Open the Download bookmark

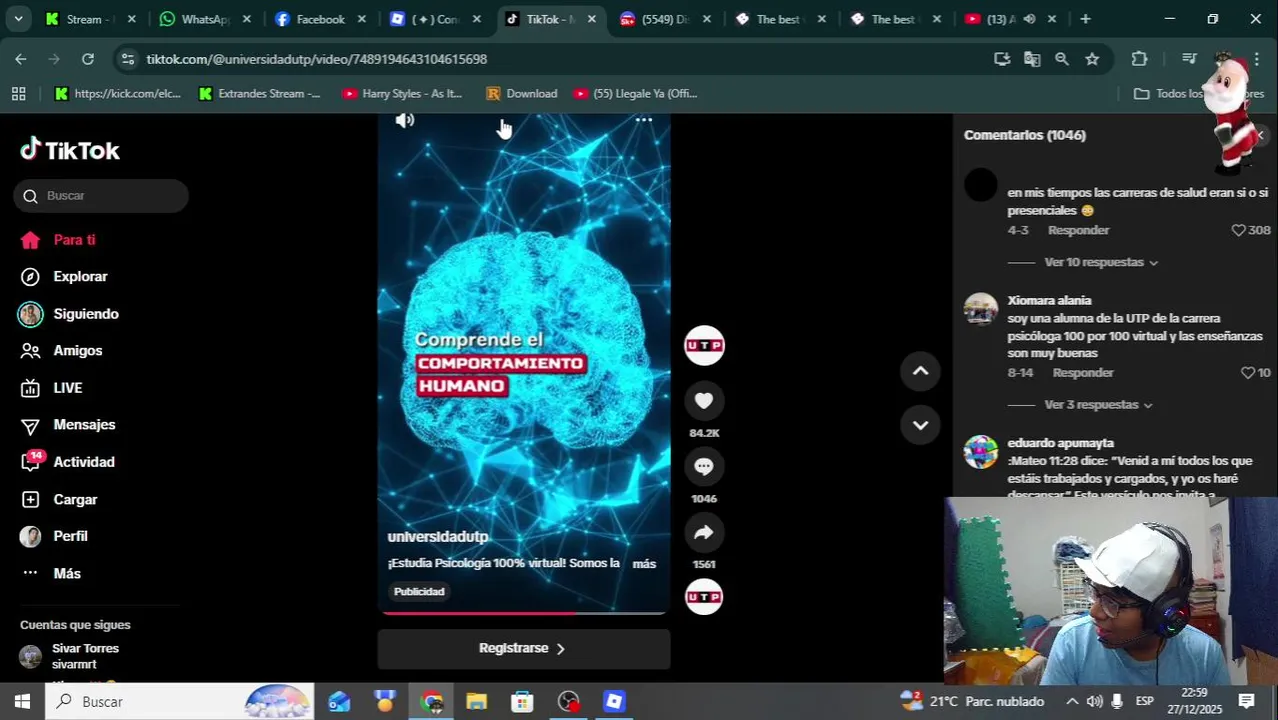pyautogui.click(x=521, y=93)
